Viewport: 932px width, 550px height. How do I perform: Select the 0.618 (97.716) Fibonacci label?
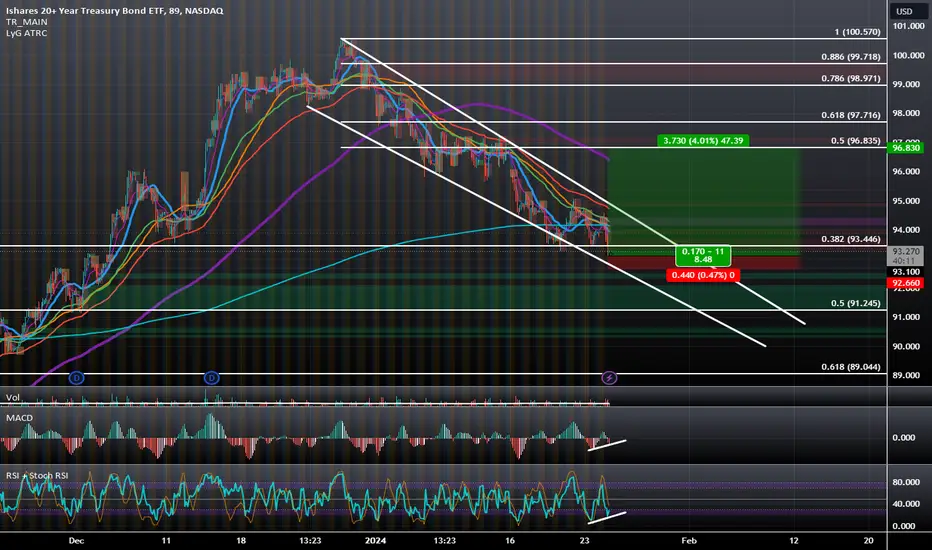pyautogui.click(x=851, y=115)
